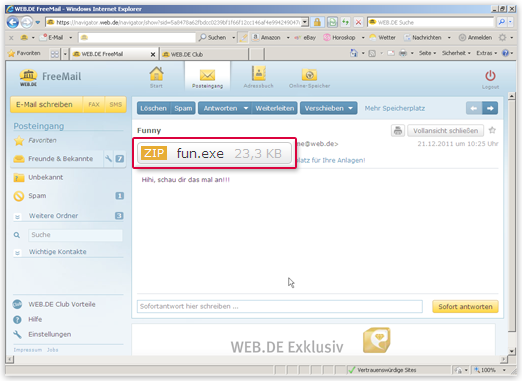Screen dimensions: 522x381
Task: Click the Wetter toolbar shortcut
Action: (x=383, y=38)
